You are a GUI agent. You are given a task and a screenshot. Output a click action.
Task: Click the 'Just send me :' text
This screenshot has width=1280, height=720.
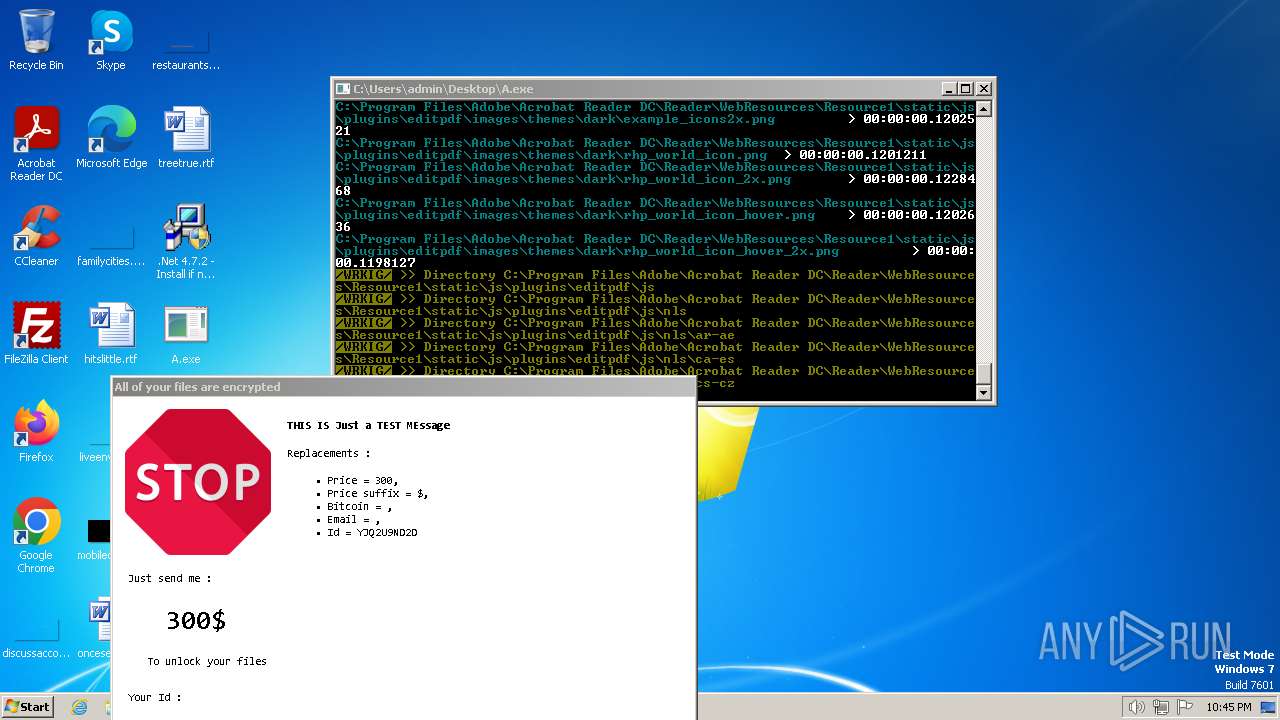click(x=169, y=578)
